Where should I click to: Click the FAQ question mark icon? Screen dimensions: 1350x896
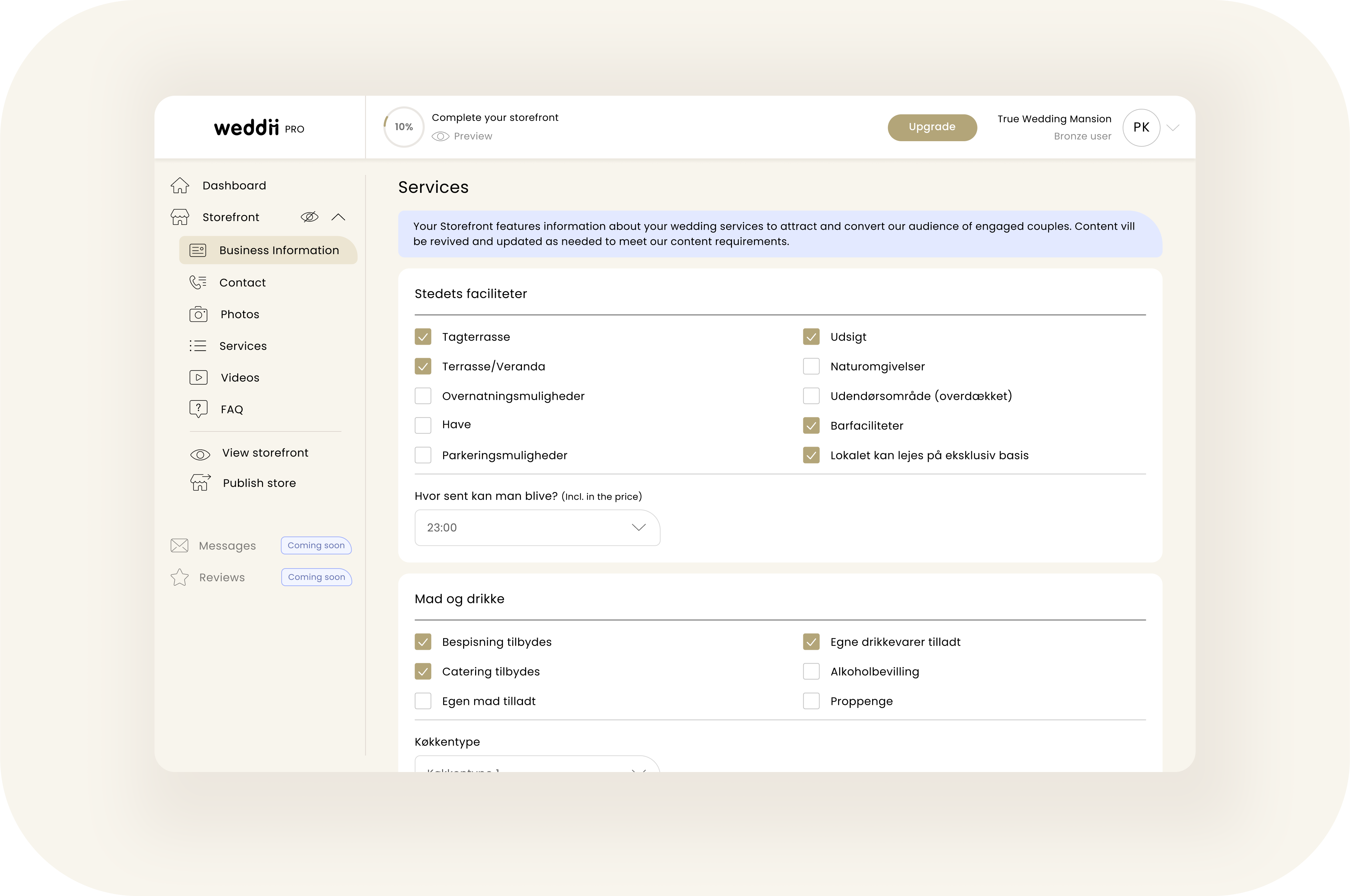[x=198, y=408]
